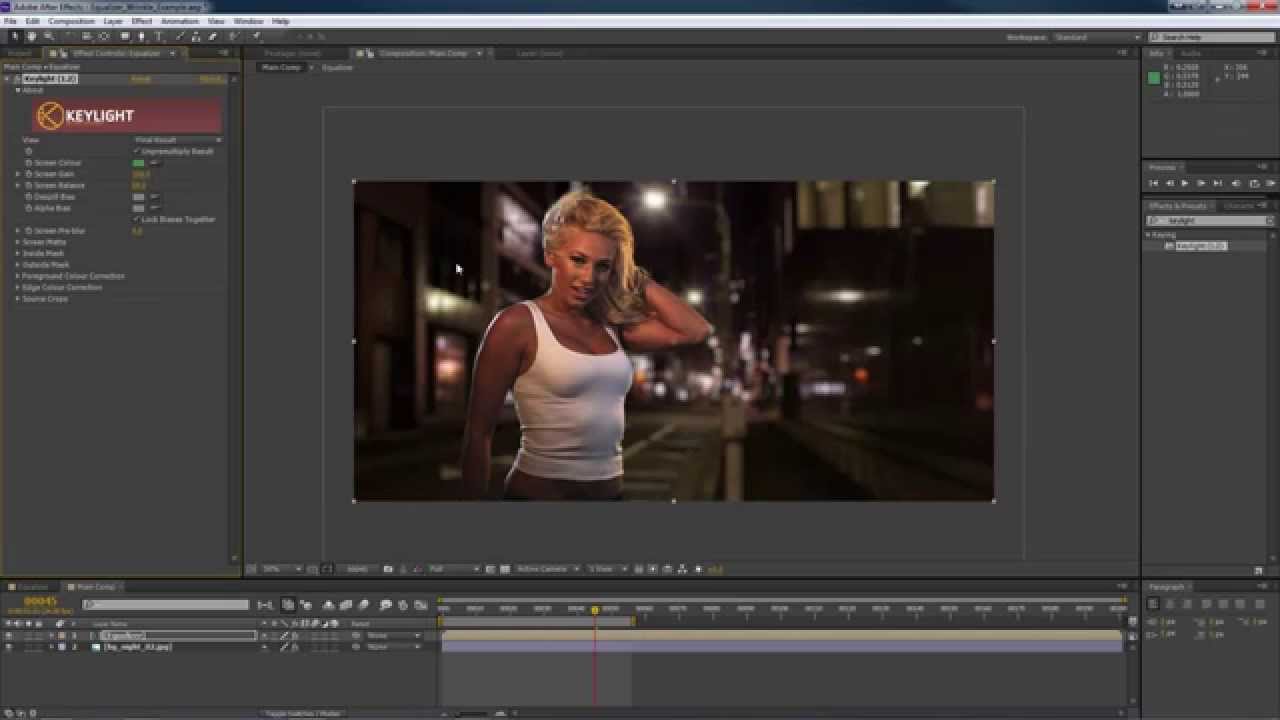Jump to last frame in Preview
1280x720 pixels.
1217,183
